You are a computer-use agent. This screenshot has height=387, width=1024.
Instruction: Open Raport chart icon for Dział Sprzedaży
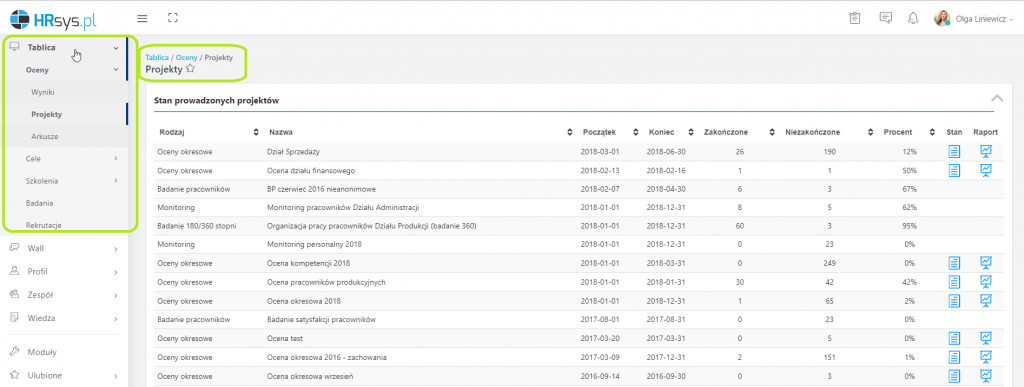(x=985, y=151)
